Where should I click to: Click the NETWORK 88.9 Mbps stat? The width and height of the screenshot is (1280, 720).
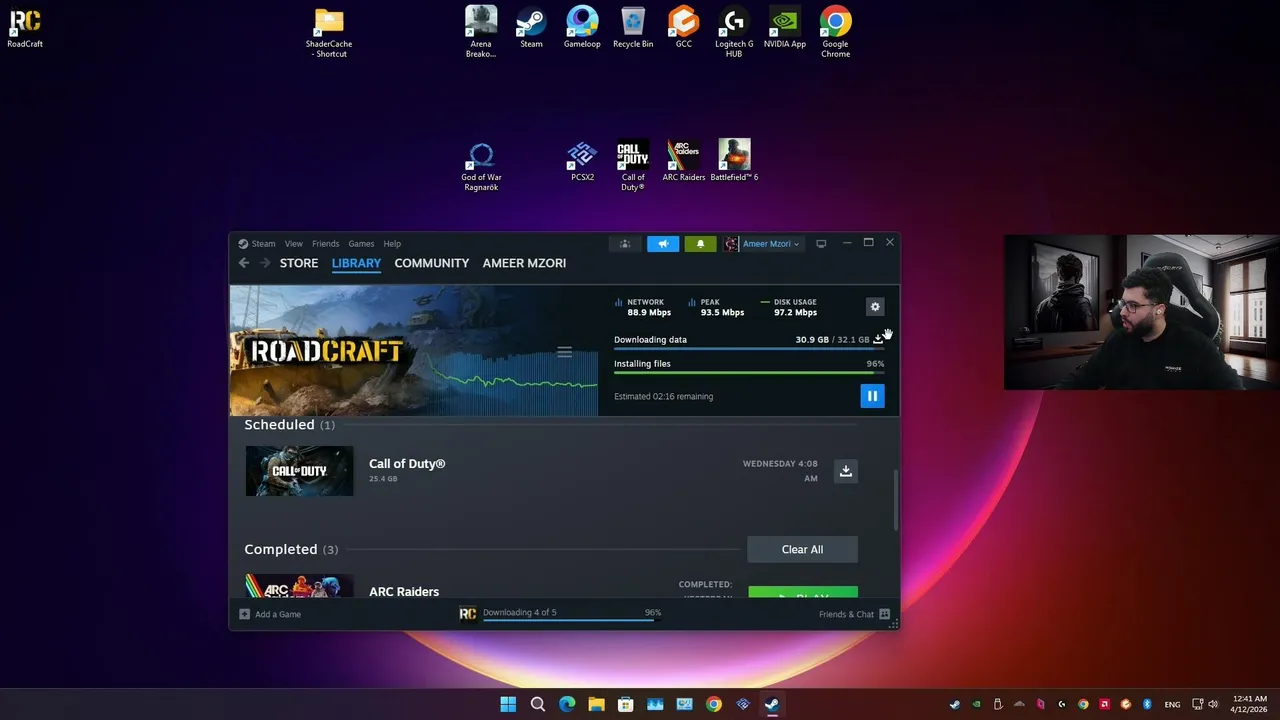click(643, 307)
